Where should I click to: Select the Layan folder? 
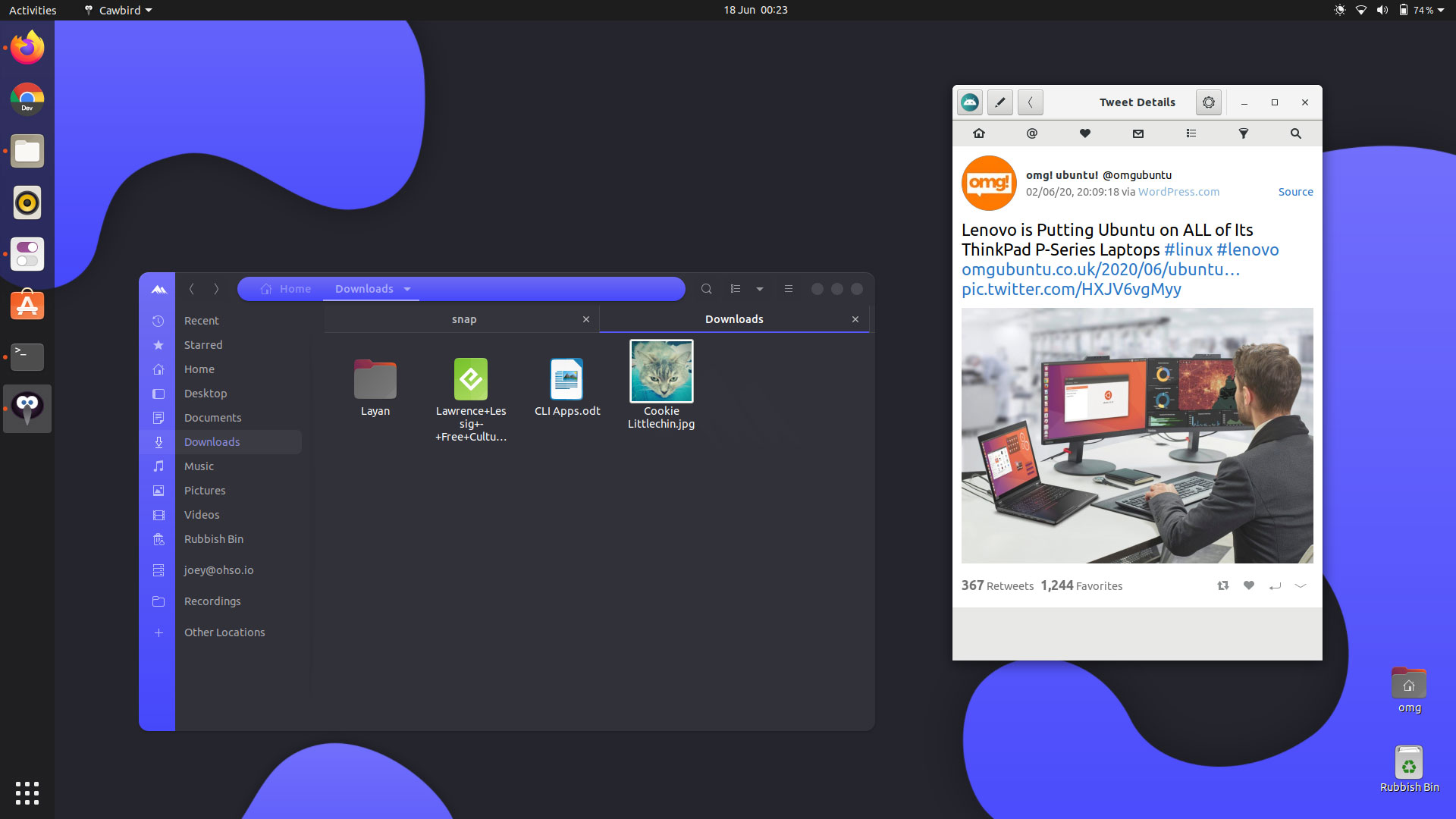coord(375,388)
